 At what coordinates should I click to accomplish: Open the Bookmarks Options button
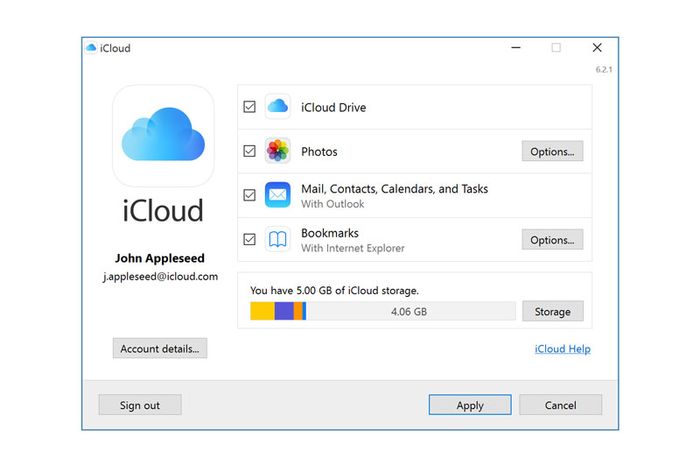(x=552, y=240)
